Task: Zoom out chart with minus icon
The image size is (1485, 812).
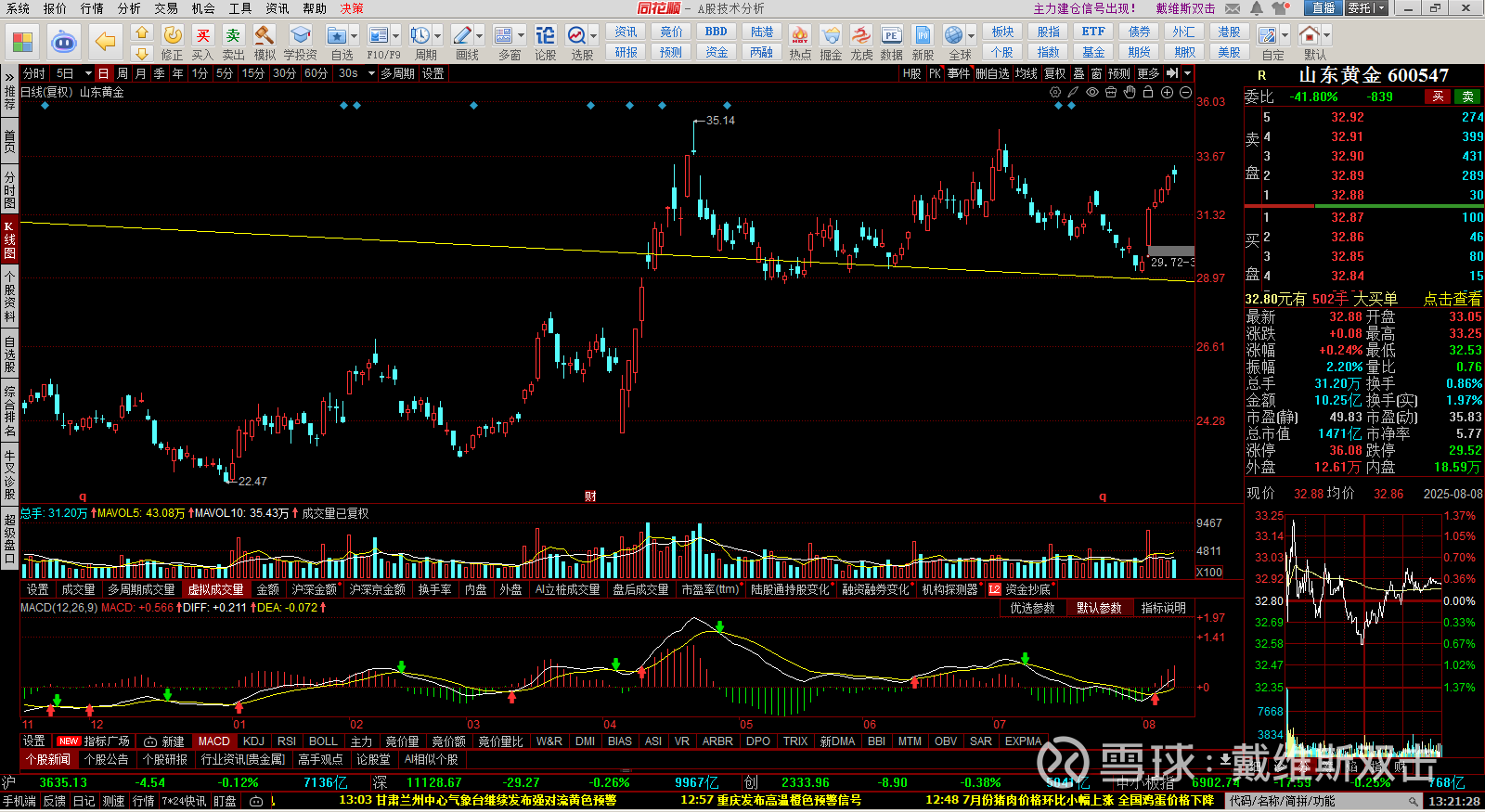Action: [x=1185, y=93]
